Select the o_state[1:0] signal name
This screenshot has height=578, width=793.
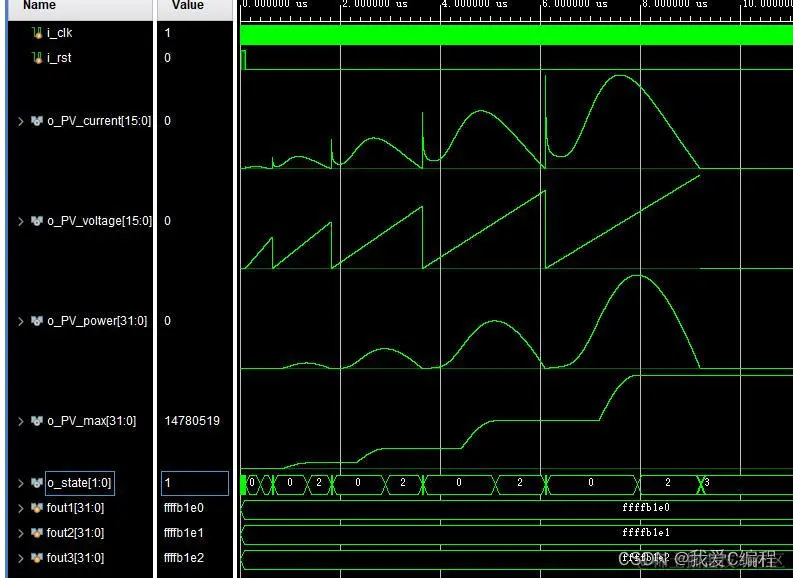point(79,483)
